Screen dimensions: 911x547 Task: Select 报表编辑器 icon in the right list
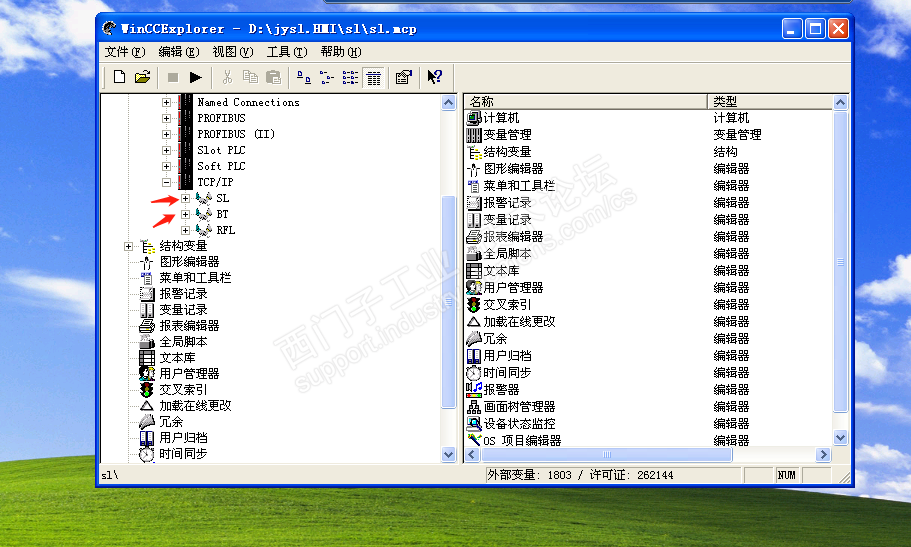(474, 237)
